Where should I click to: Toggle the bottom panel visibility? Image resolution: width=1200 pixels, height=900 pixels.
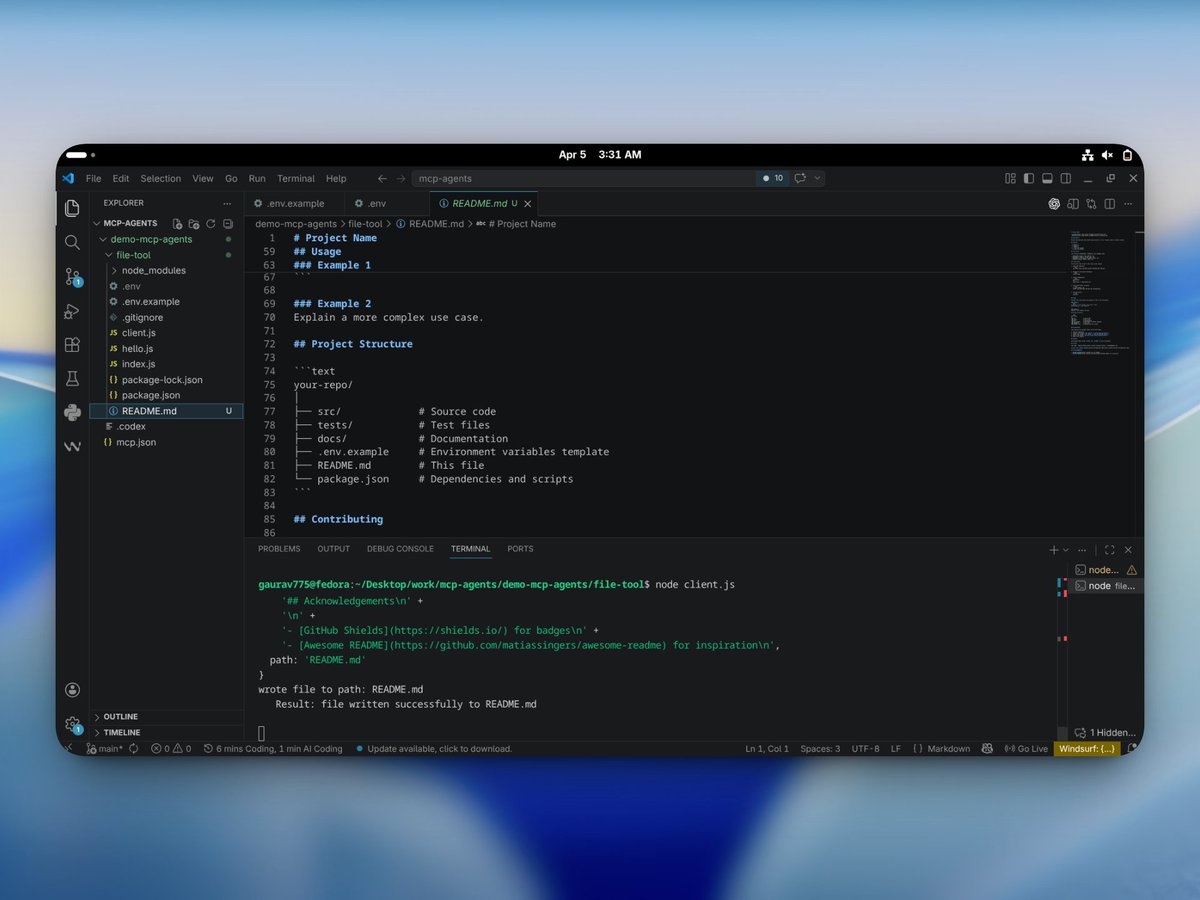[1047, 179]
